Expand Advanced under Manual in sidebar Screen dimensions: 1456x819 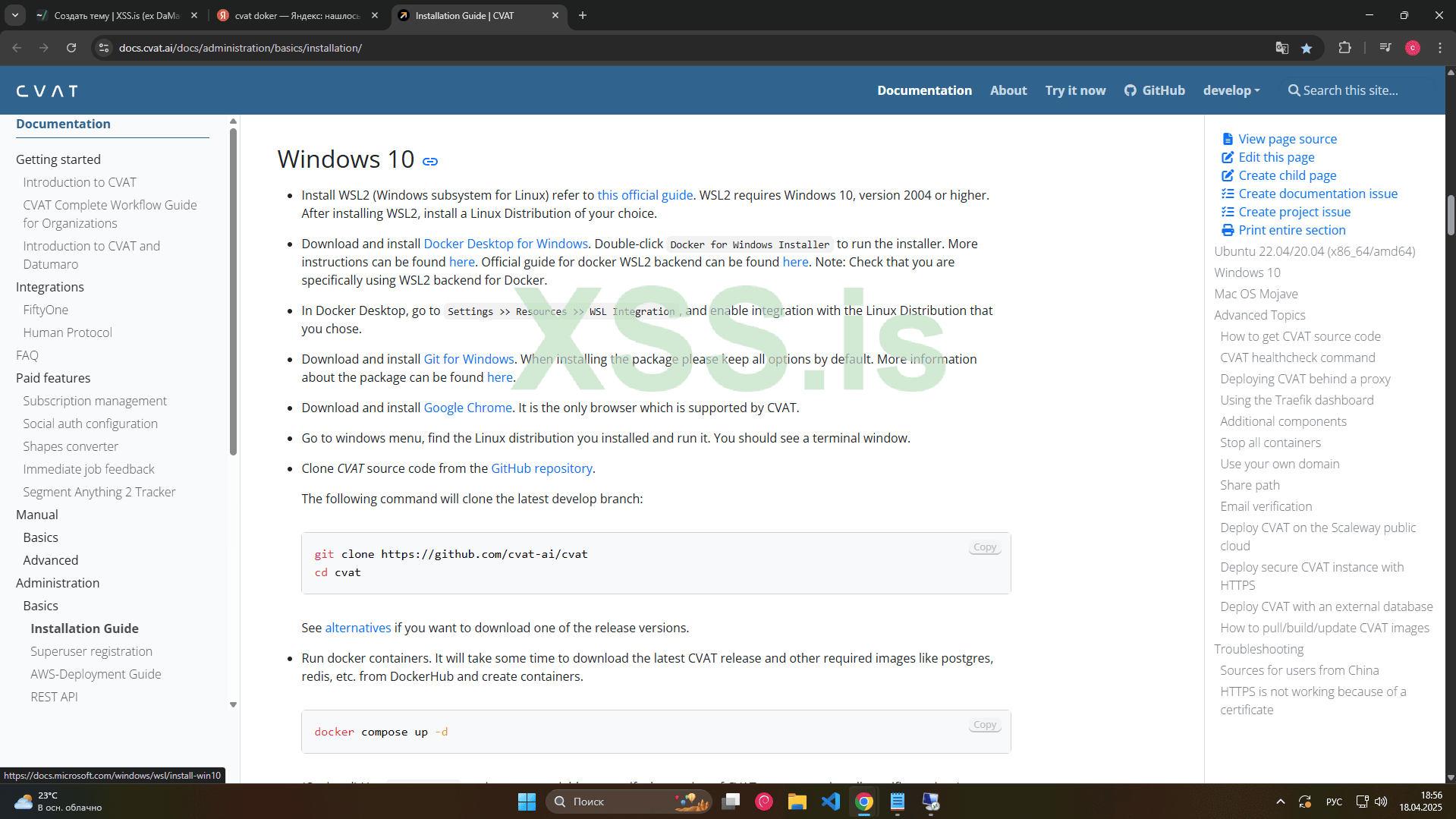pyautogui.click(x=51, y=560)
